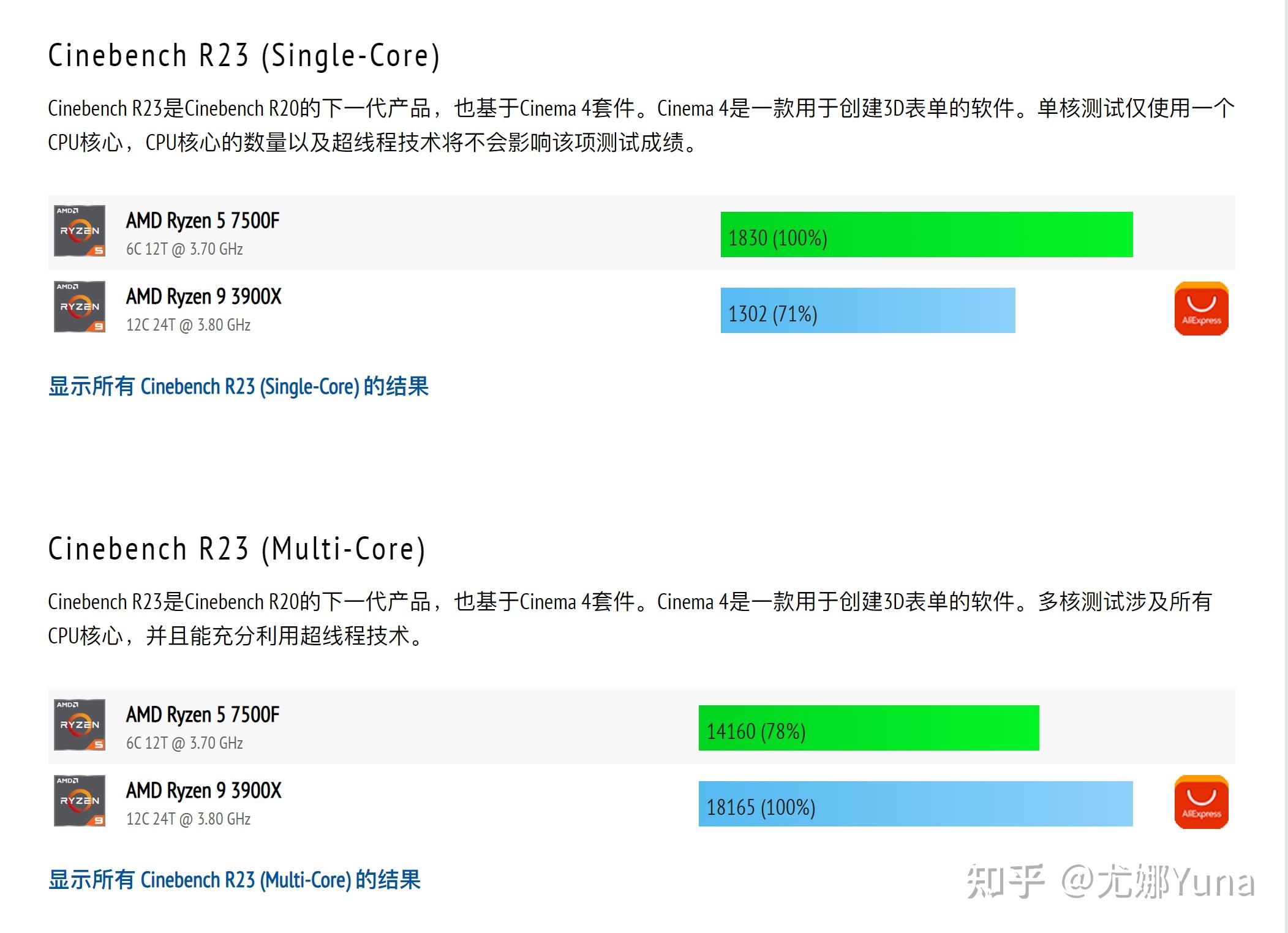1288x933 pixels.
Task: Select AMD Ryzen 9 3900X name in Single-Core list
Action: [x=204, y=296]
